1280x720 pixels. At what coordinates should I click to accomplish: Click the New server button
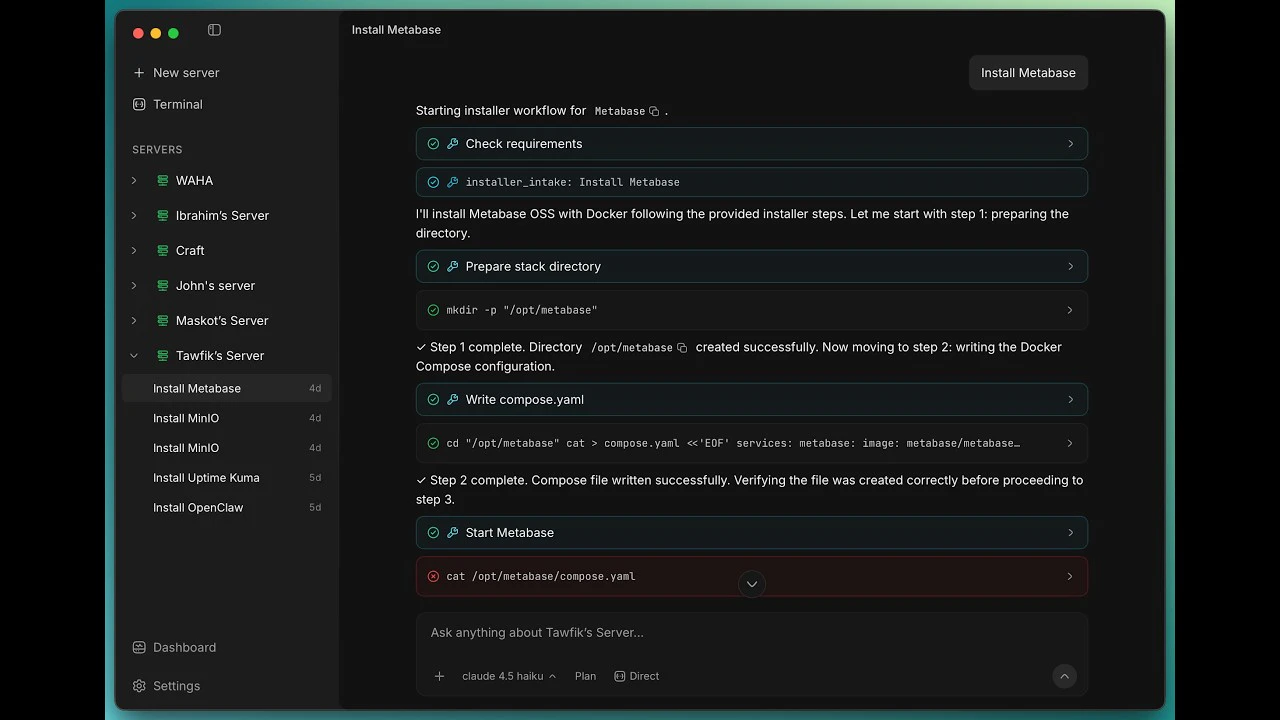click(176, 73)
